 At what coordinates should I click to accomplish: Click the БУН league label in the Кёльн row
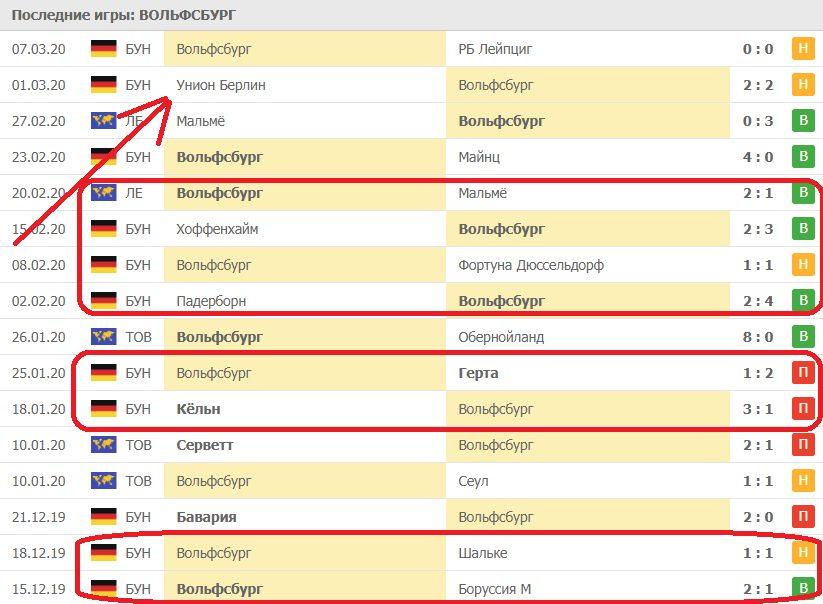coord(138,409)
